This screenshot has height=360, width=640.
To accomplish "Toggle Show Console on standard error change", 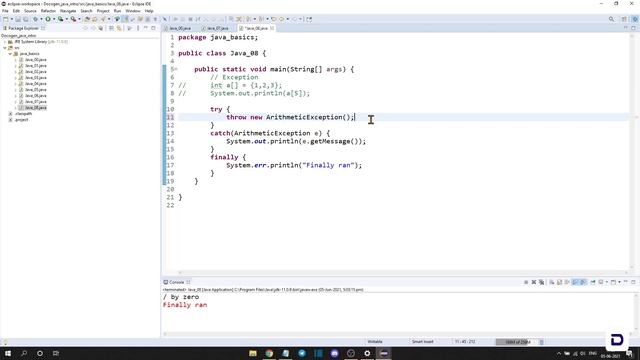I will pyautogui.click(x=583, y=282).
